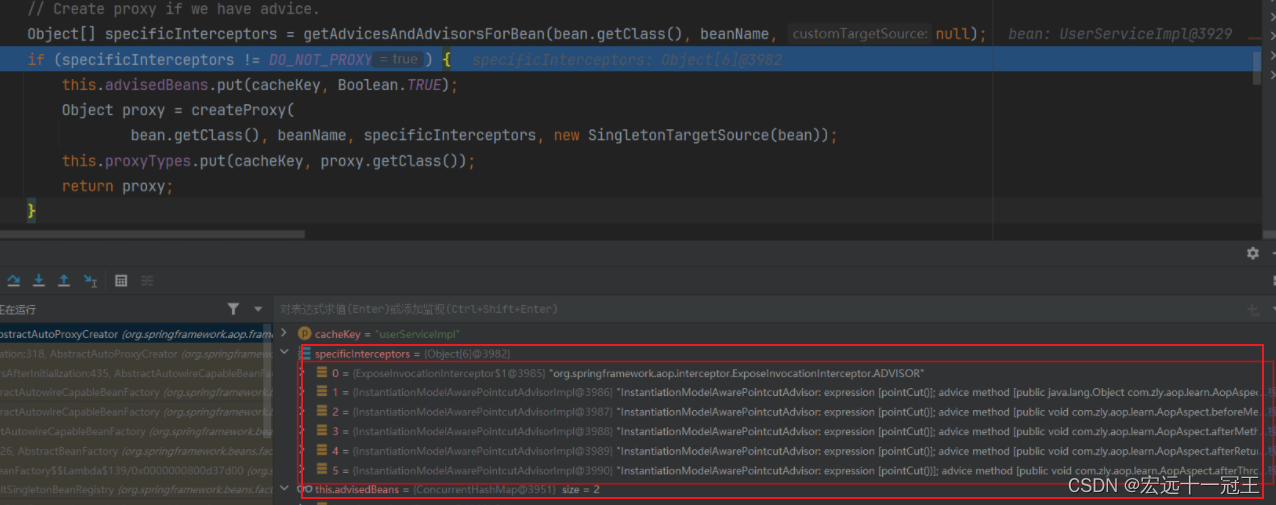Select stack frame at line 26, AbstractBeanFactory

136,450
